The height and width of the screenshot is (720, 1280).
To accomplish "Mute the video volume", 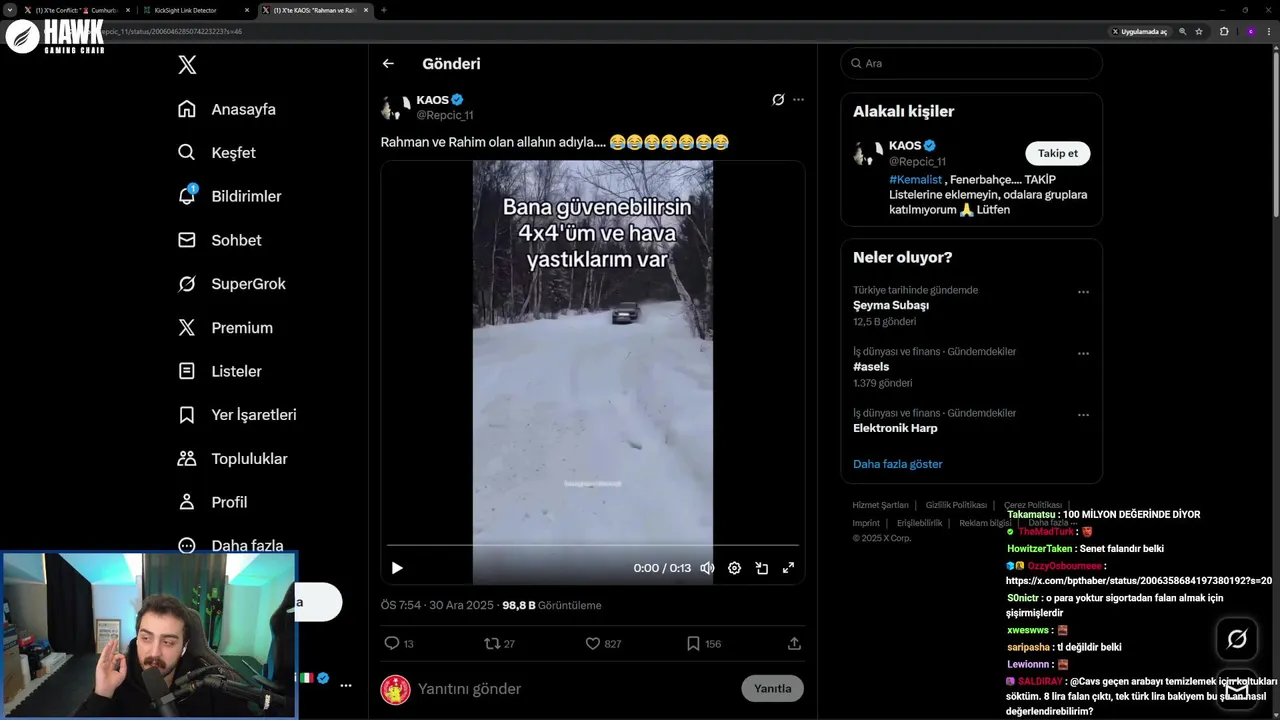I will click(707, 568).
